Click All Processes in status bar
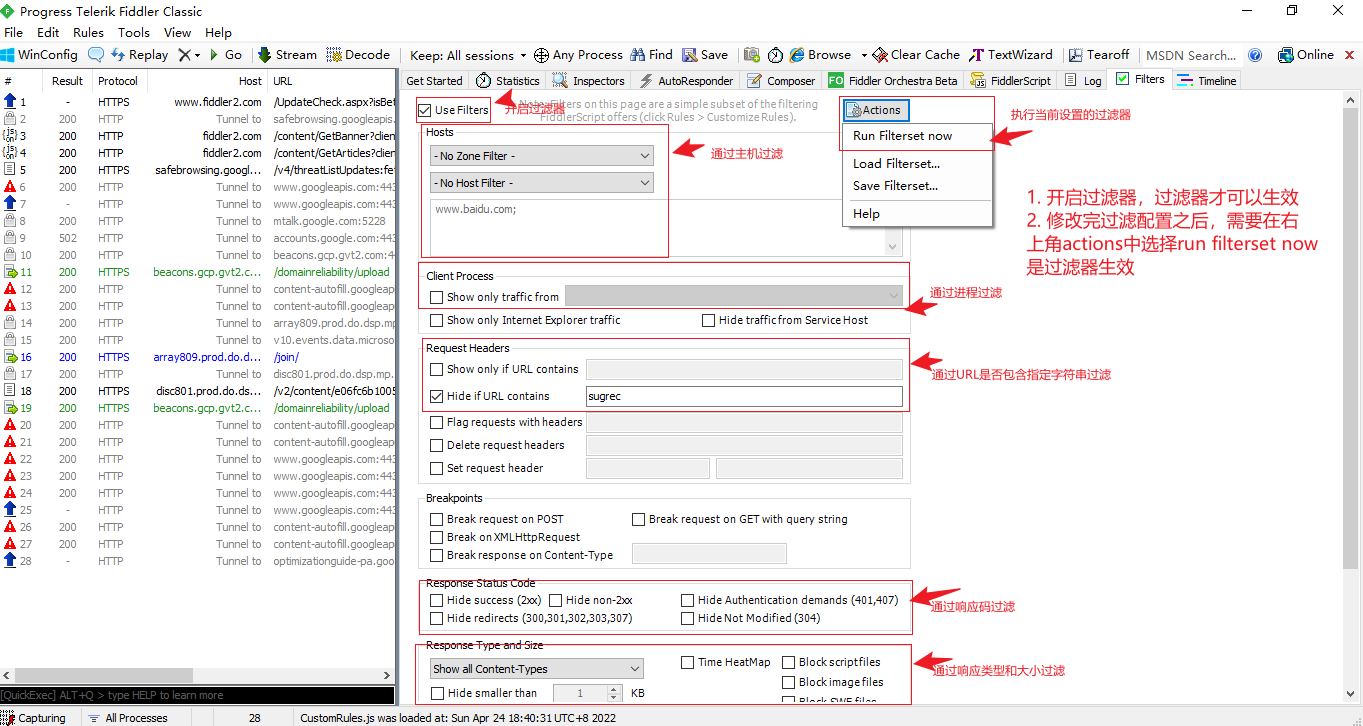The height and width of the screenshot is (726, 1363). click(x=127, y=718)
